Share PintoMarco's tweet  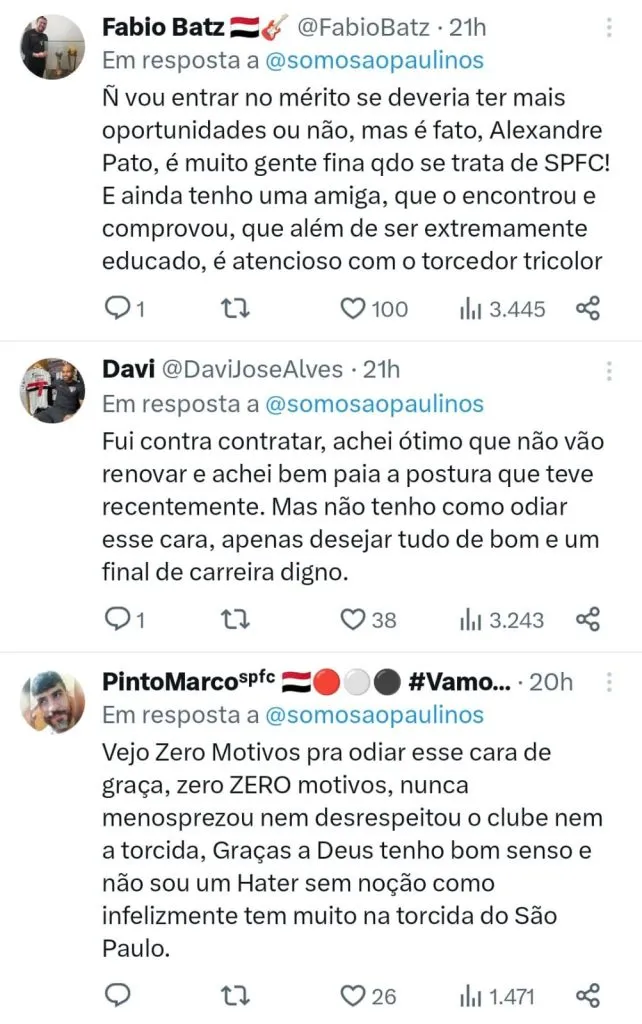coord(588,996)
